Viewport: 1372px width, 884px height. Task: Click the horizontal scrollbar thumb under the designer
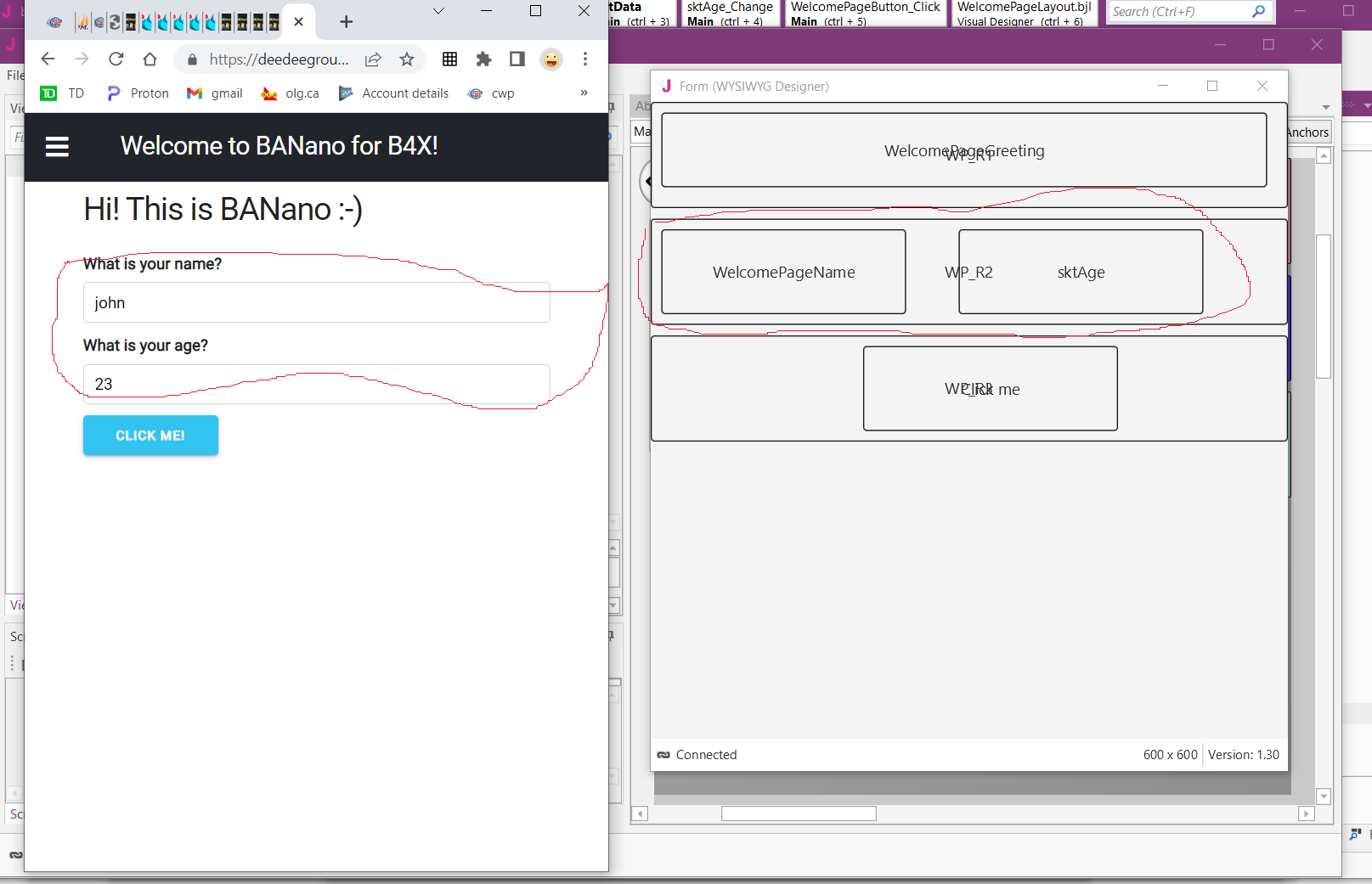point(799,814)
